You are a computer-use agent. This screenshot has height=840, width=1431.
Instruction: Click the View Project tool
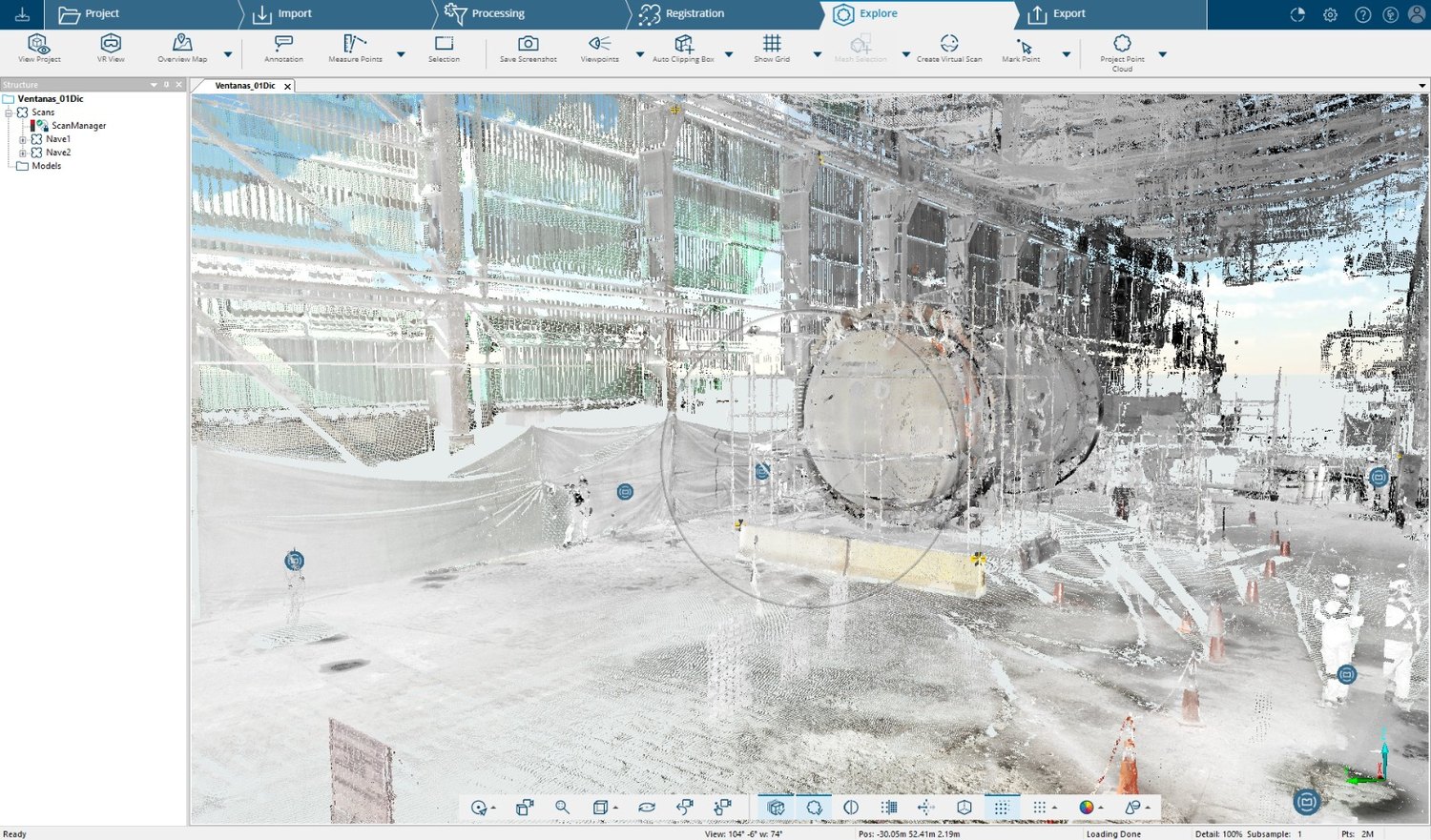[x=39, y=49]
